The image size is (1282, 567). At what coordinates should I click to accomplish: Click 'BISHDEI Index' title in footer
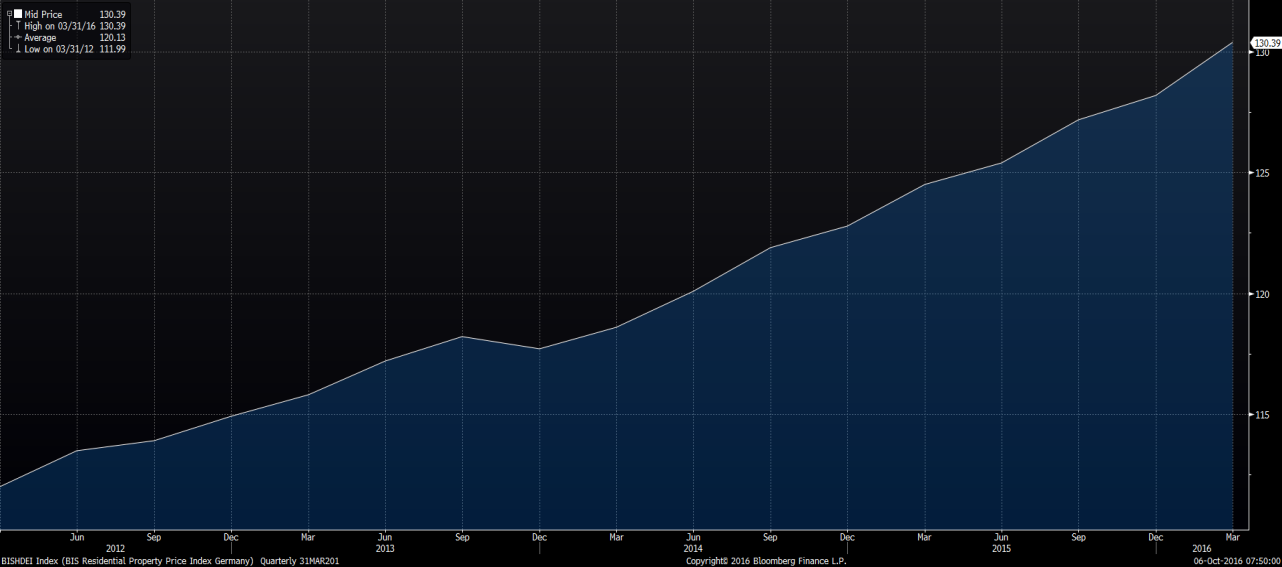(x=30, y=561)
